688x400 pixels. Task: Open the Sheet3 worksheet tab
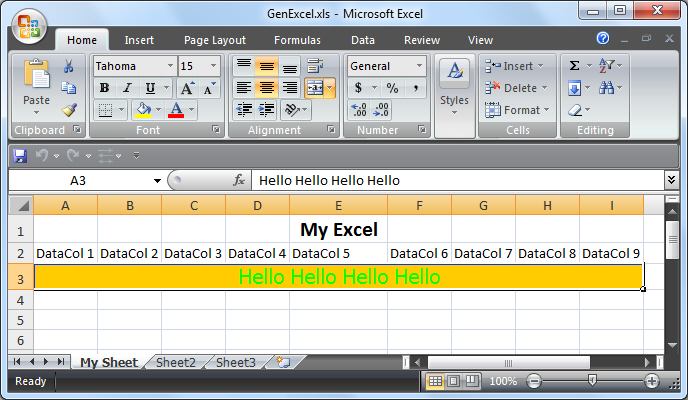point(236,362)
